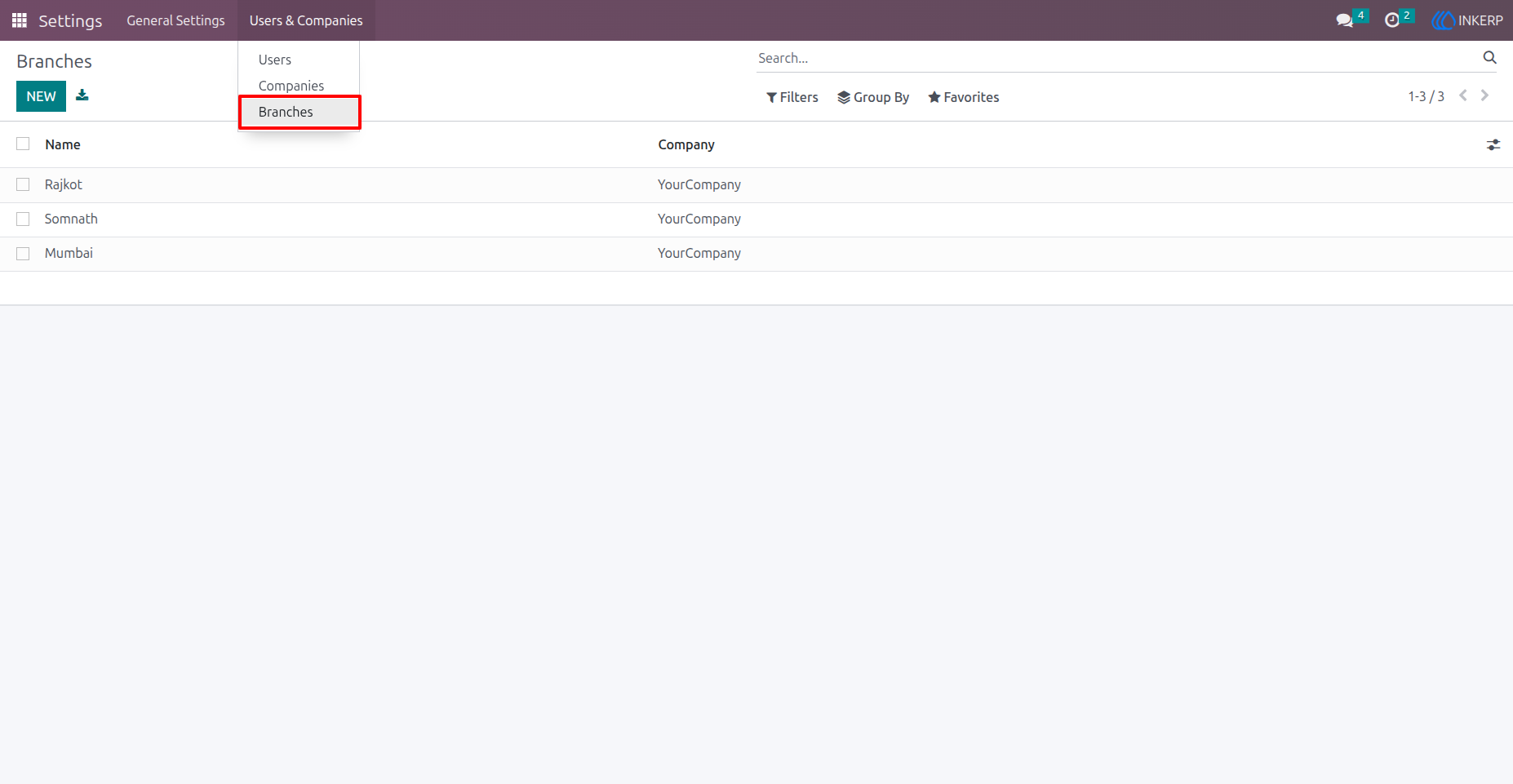Focus the Search input field
Screen dimensions: 1513x784
(1116, 58)
